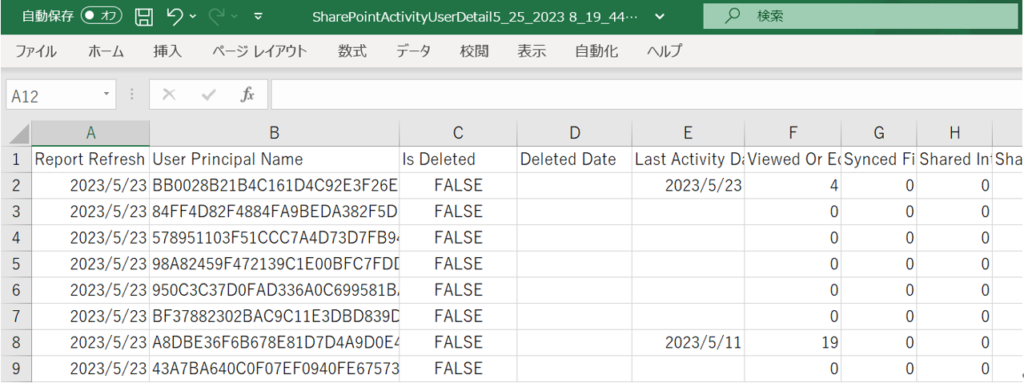Click the 'Deleted Date' header cell

point(575,159)
